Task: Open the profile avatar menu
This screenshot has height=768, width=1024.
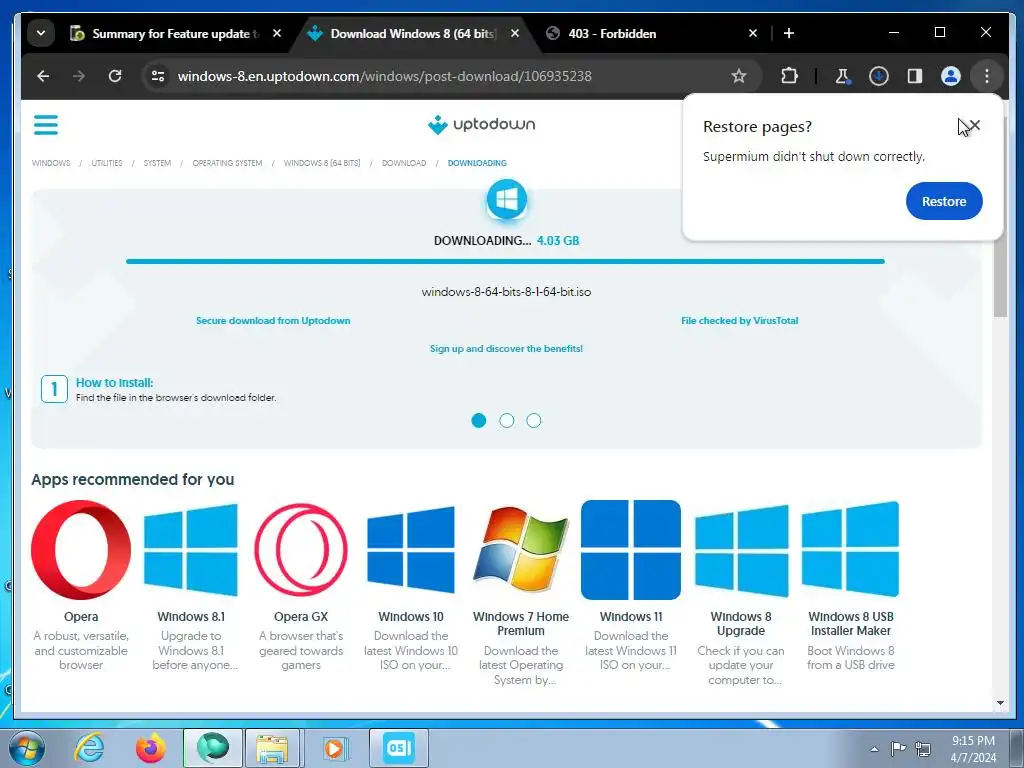Action: (x=950, y=76)
